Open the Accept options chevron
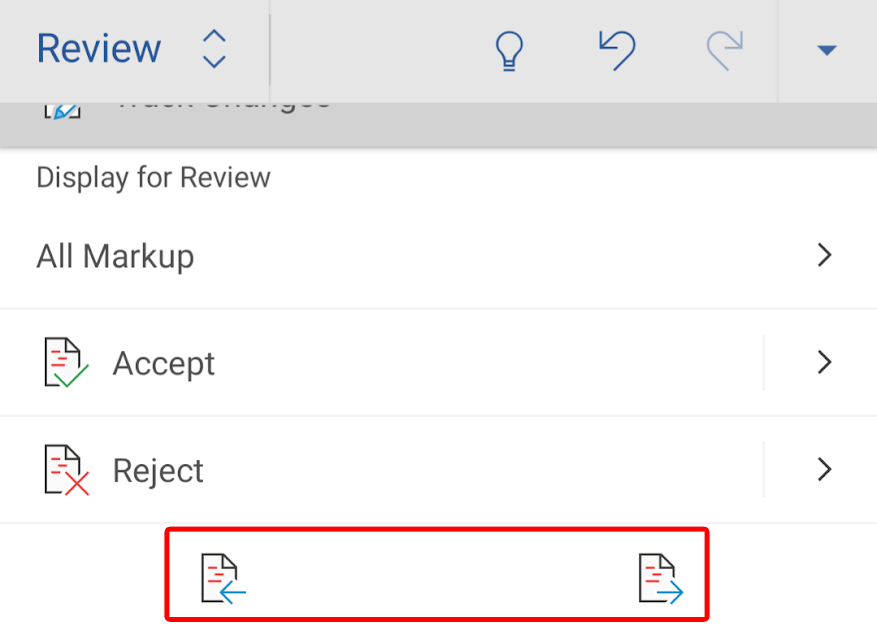Screen dimensions: 877x629 tap(824, 362)
